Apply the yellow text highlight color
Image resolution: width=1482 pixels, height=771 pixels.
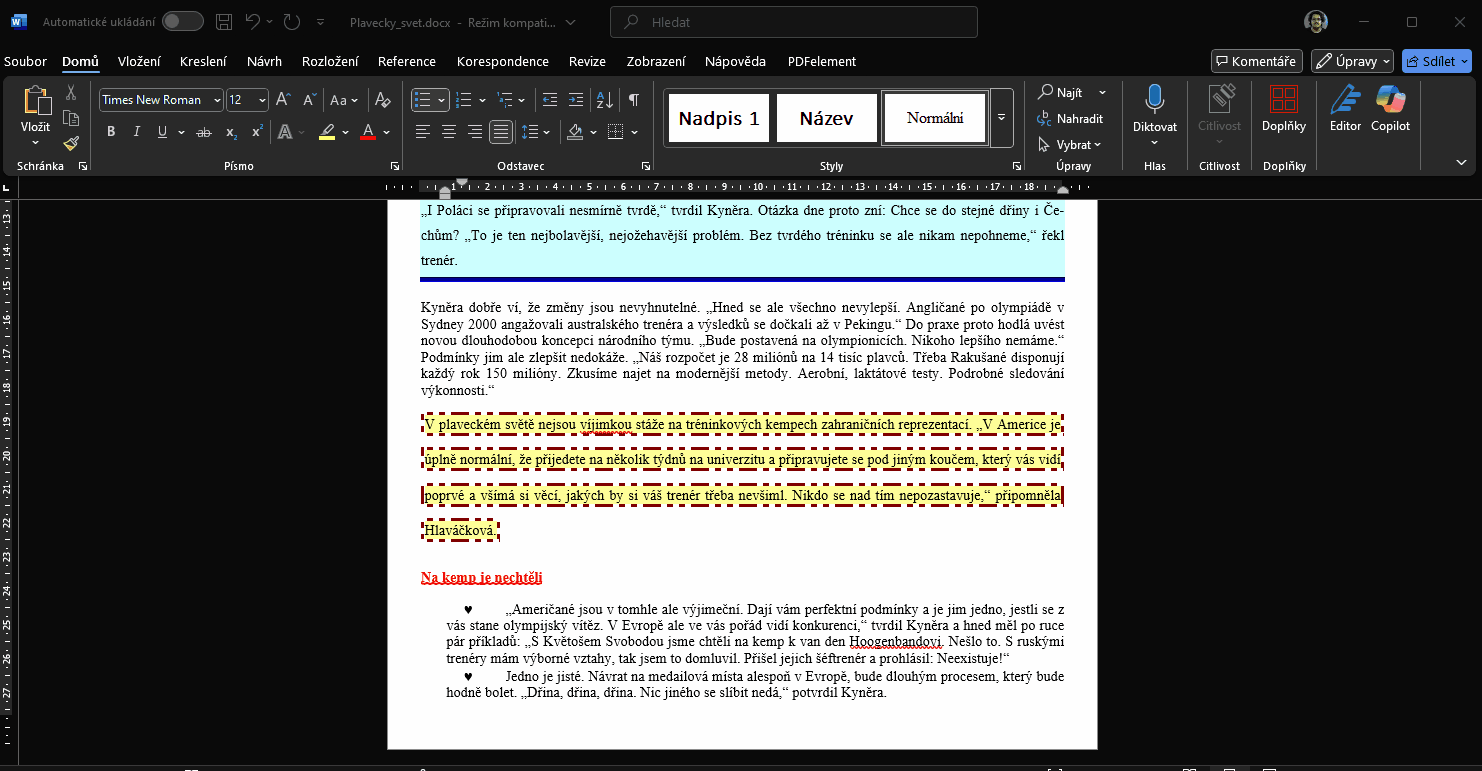point(327,132)
